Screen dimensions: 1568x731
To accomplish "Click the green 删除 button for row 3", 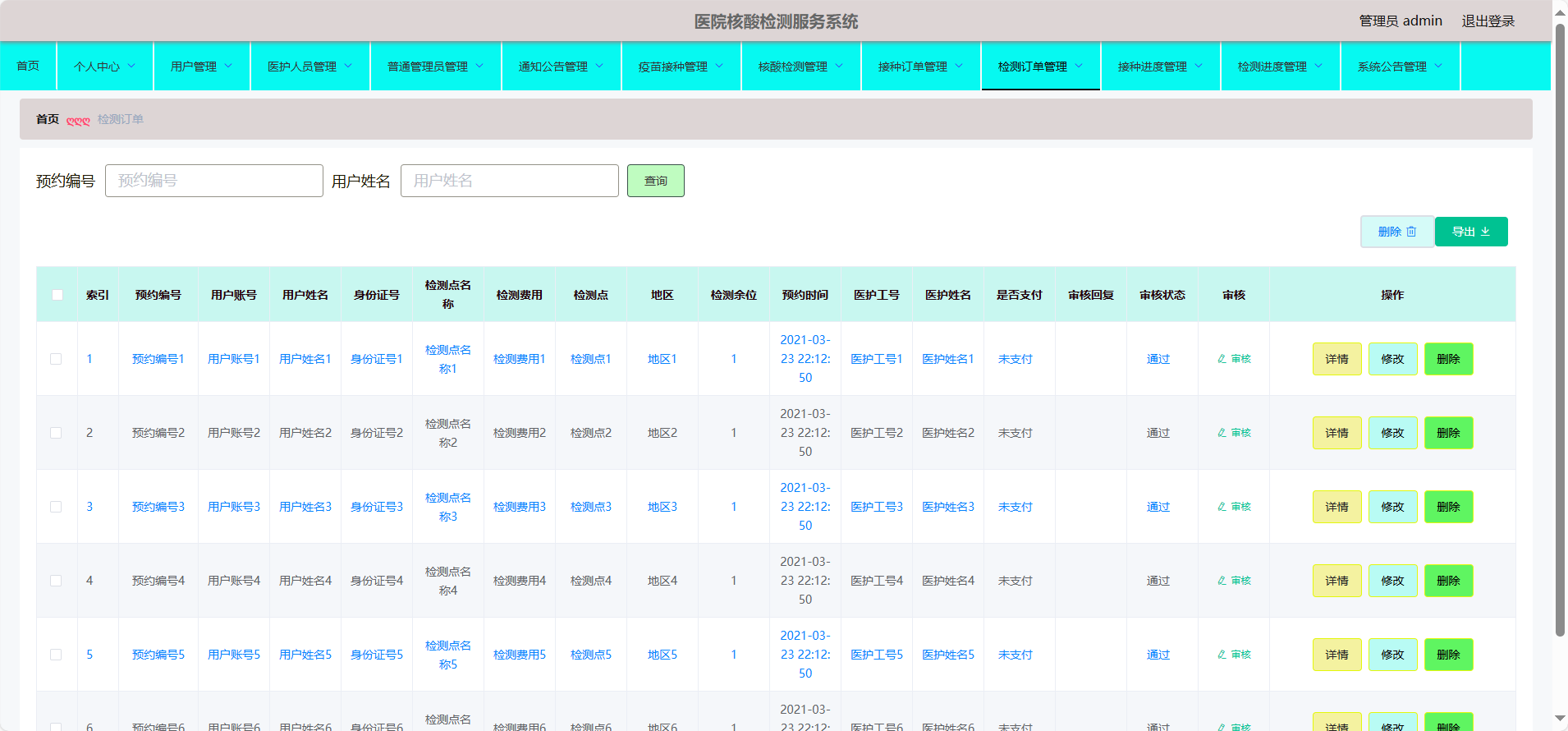I will [1448, 507].
